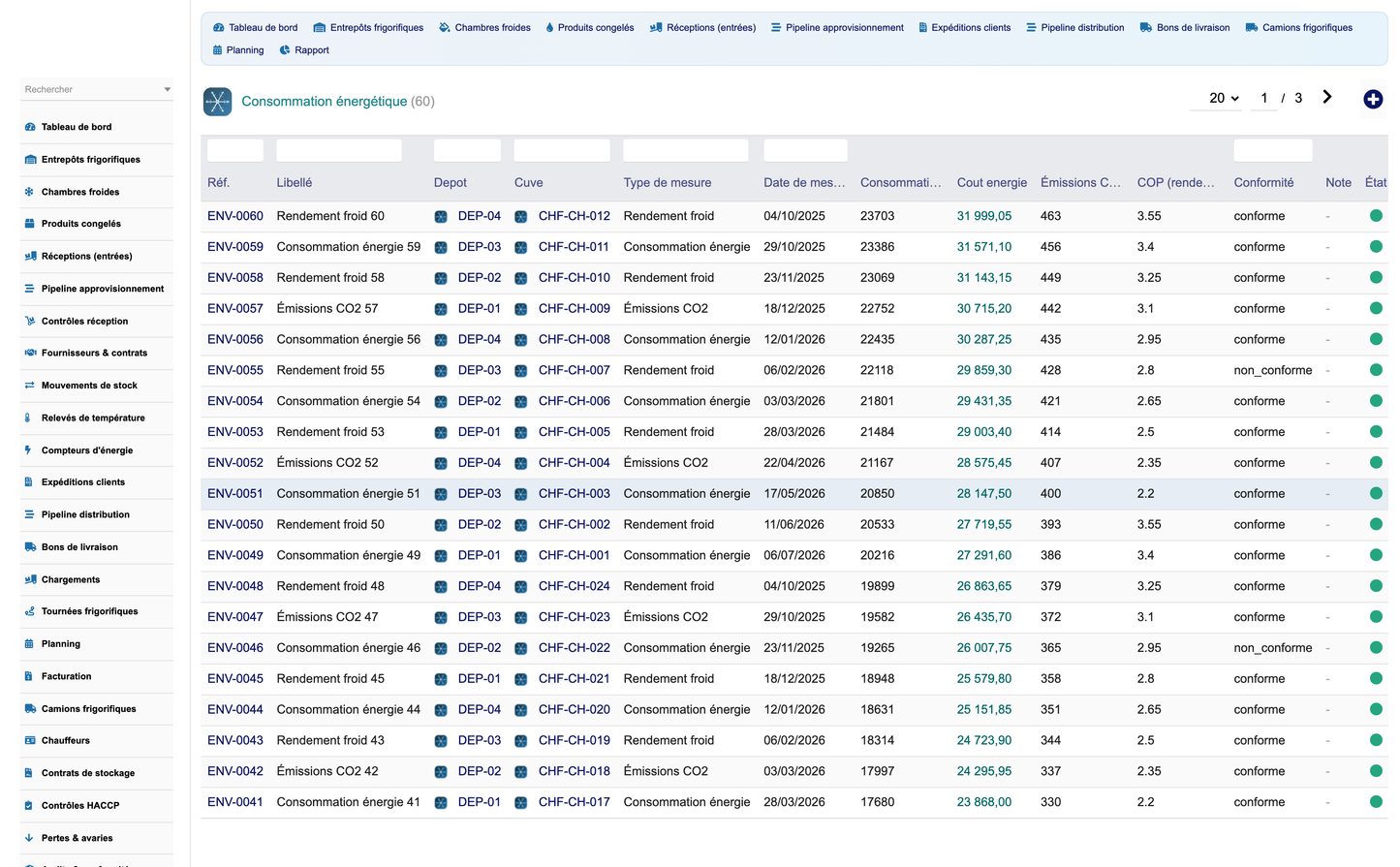Click the Type de mesure filter field

pos(686,150)
